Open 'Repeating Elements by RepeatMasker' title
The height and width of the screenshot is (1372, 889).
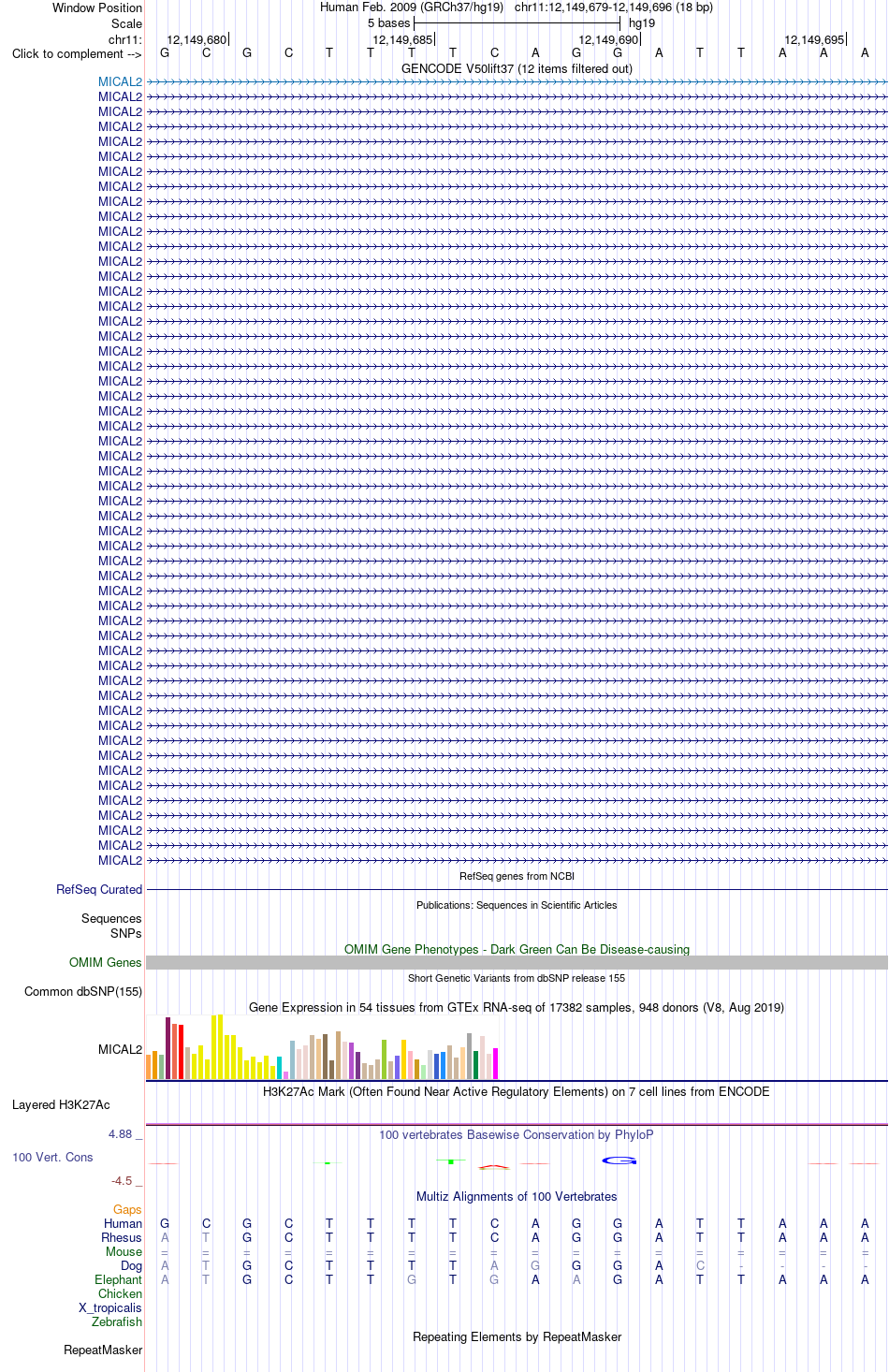click(517, 1337)
